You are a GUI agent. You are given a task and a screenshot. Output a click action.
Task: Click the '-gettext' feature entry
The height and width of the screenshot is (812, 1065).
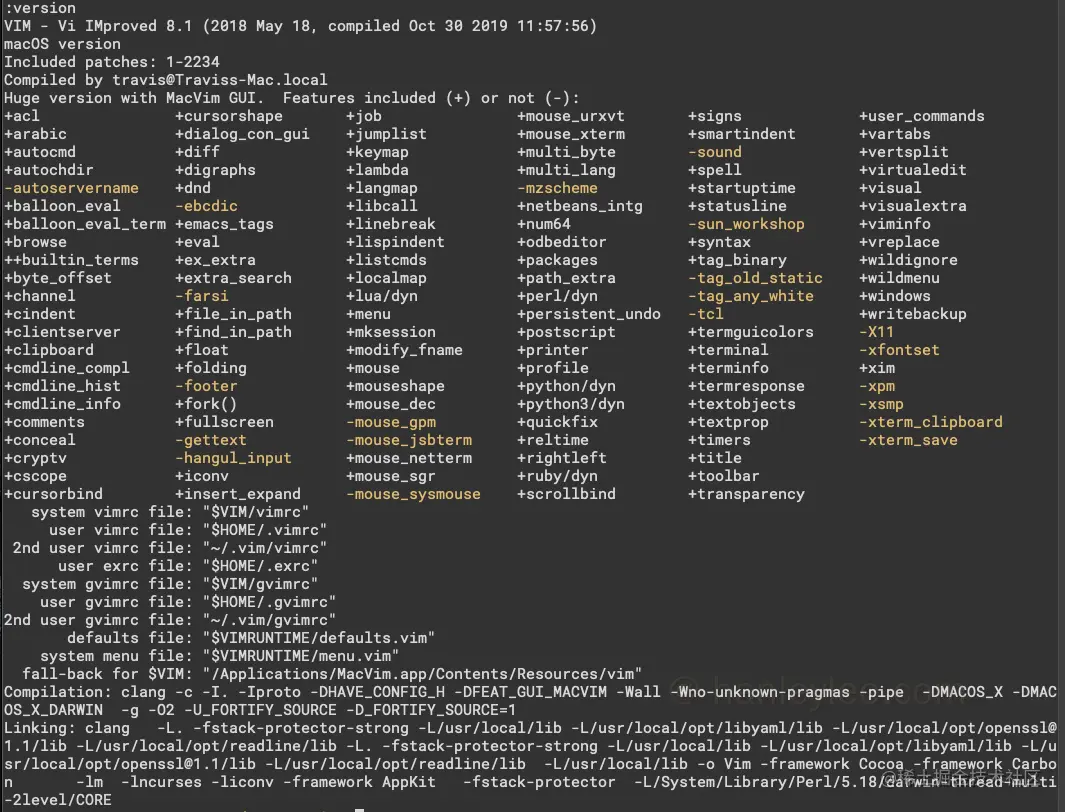(211, 440)
